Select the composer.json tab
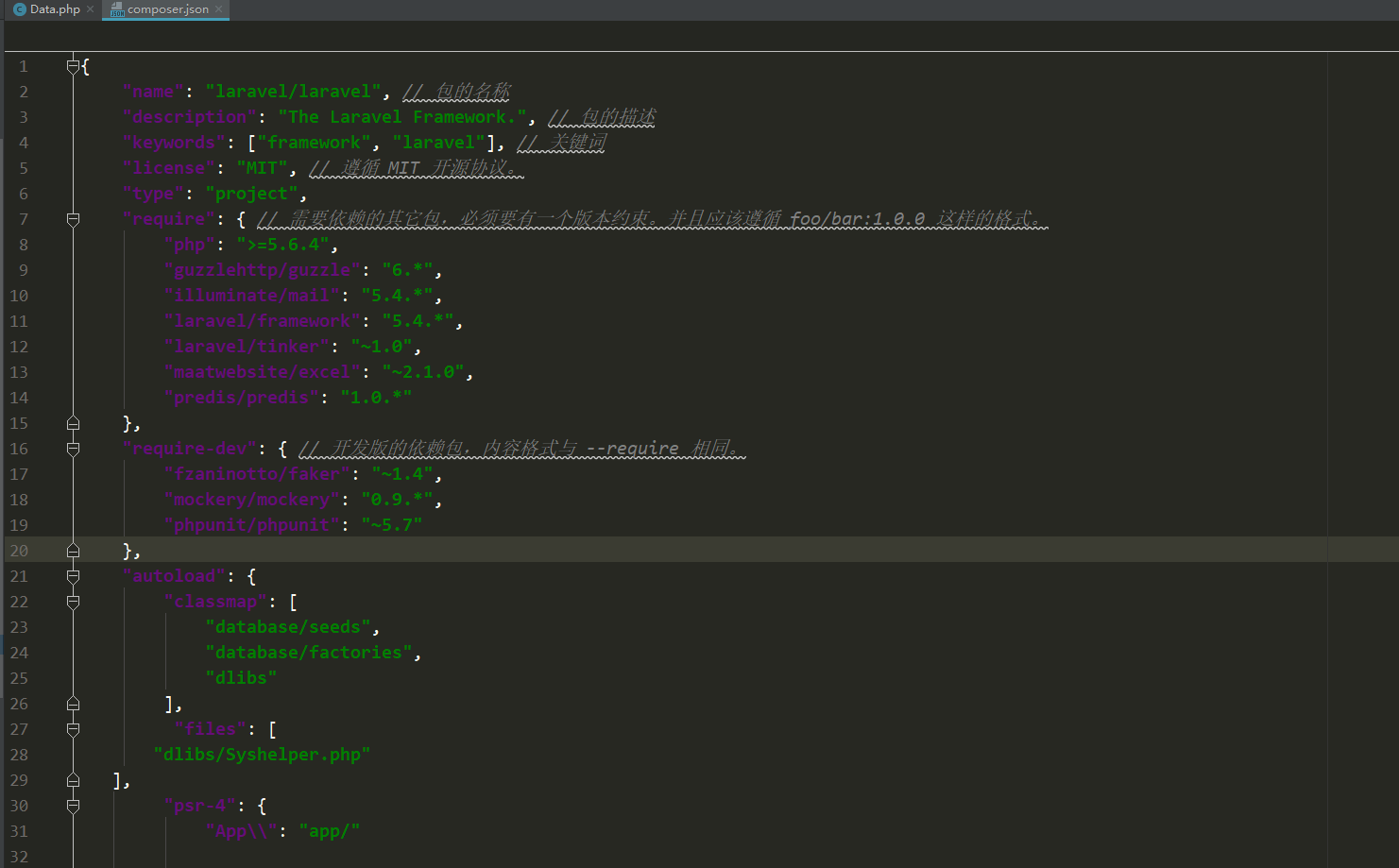The width and height of the screenshot is (1399, 868). 167,9
